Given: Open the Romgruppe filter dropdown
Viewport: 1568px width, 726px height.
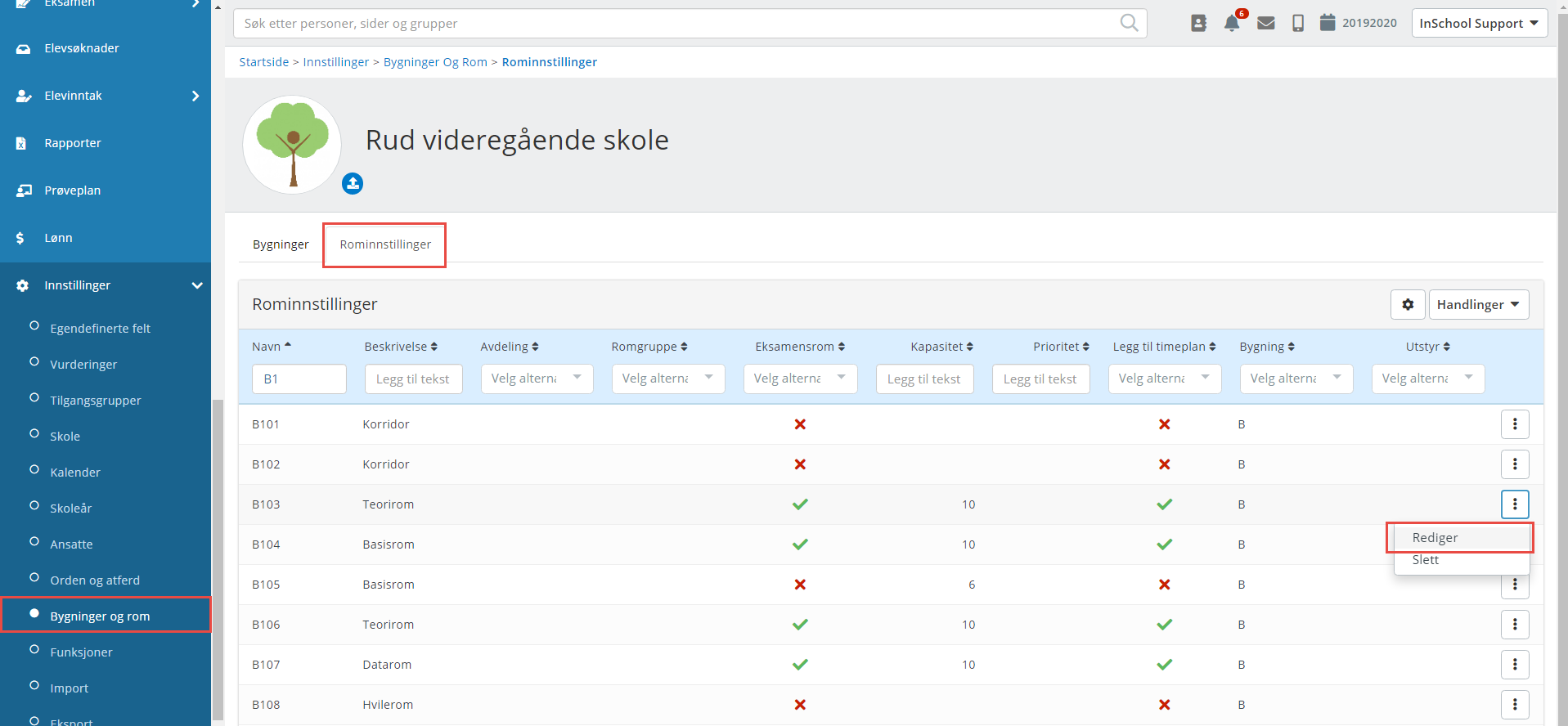Looking at the screenshot, I should [668, 379].
